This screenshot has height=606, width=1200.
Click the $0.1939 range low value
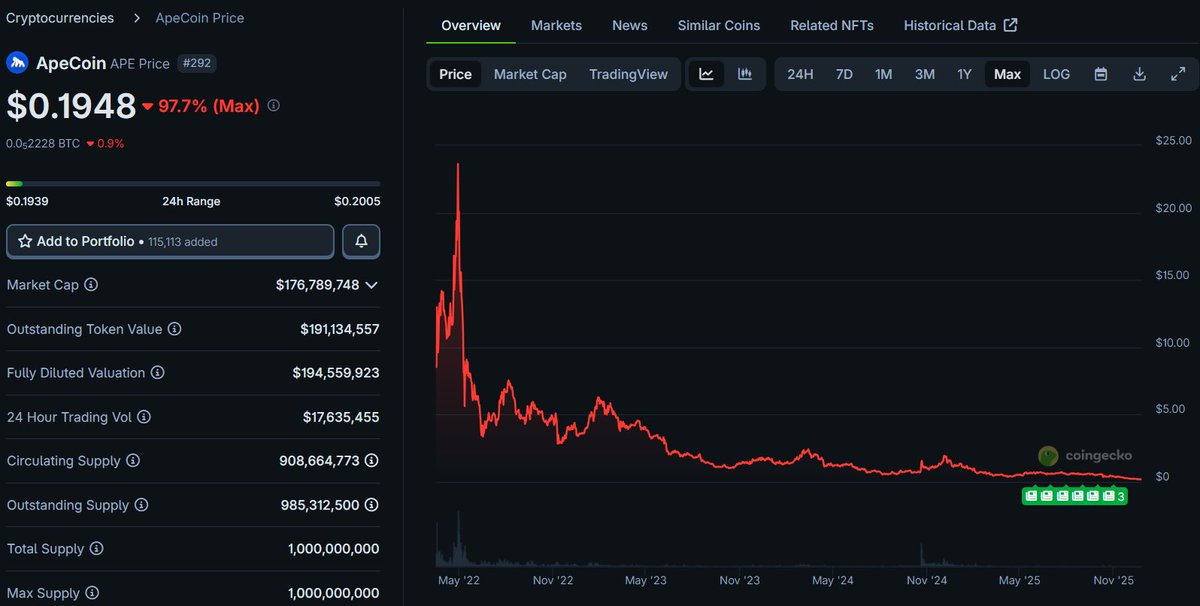tap(27, 201)
